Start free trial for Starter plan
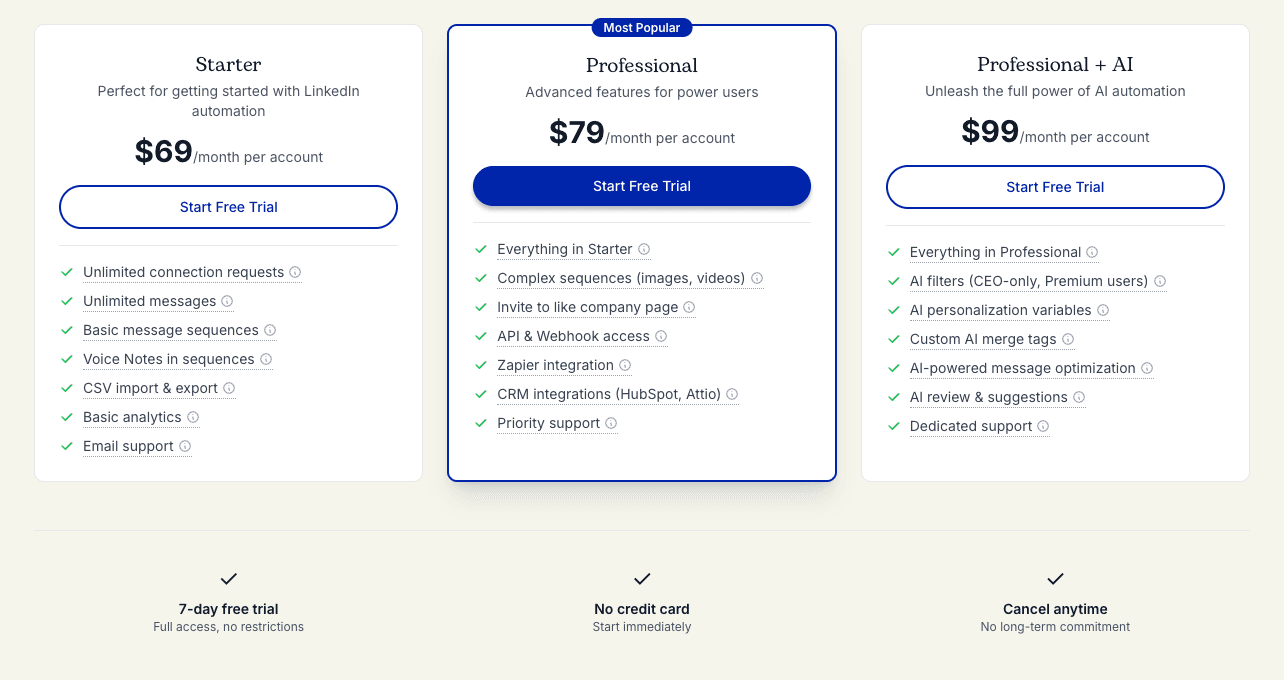 [229, 207]
